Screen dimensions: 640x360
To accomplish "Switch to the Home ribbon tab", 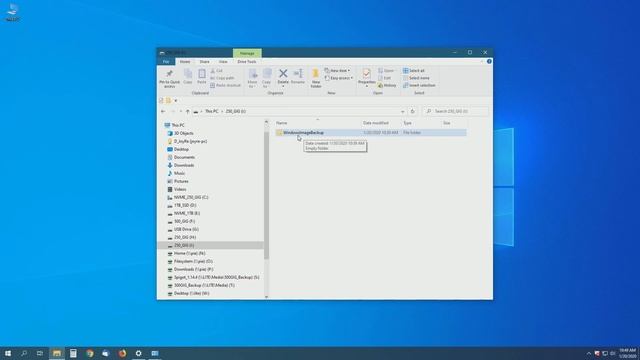I will [185, 62].
